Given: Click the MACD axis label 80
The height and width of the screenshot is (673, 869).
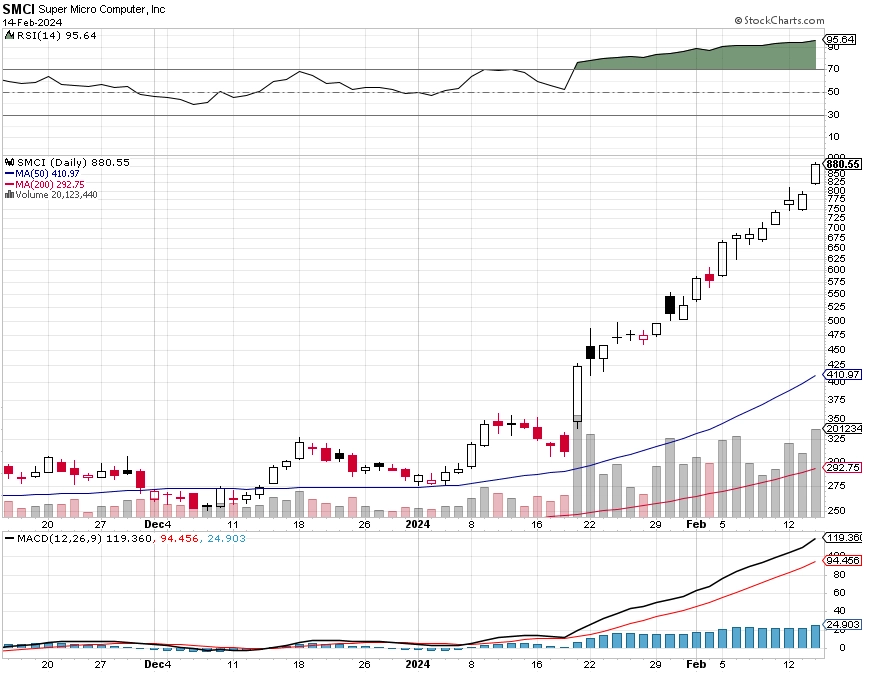Looking at the screenshot, I should pos(839,575).
